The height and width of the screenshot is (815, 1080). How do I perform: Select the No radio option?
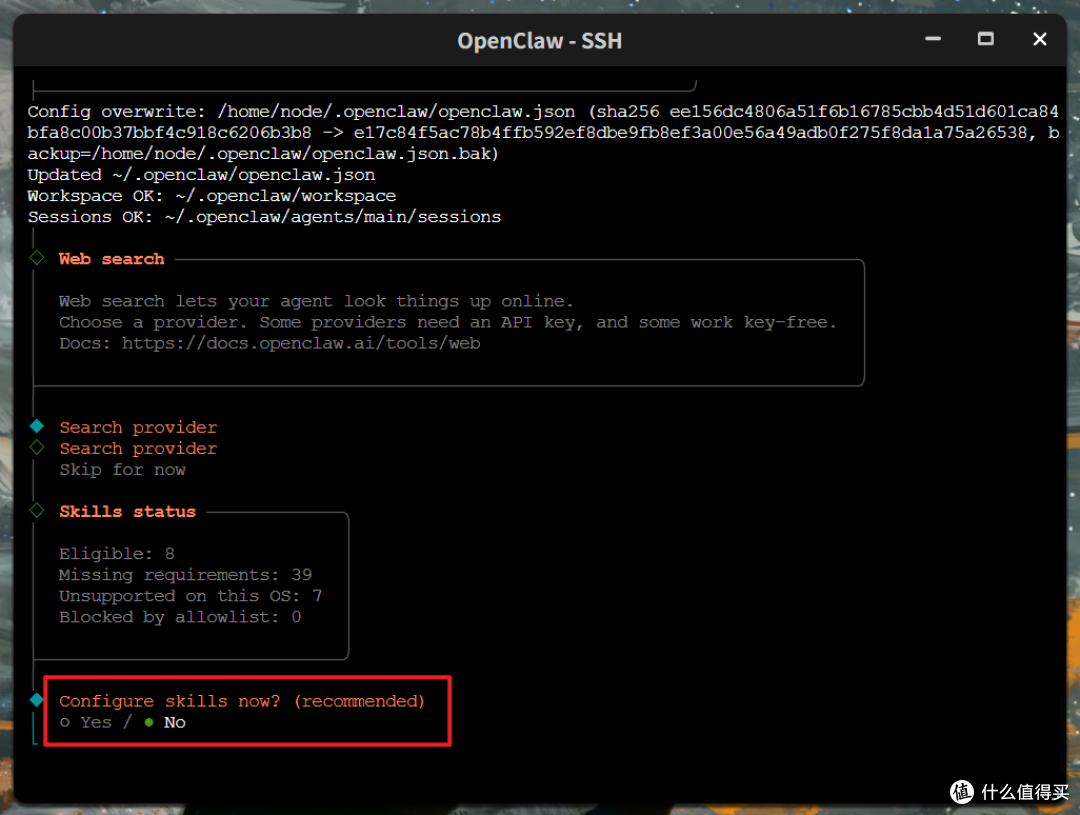tap(165, 722)
